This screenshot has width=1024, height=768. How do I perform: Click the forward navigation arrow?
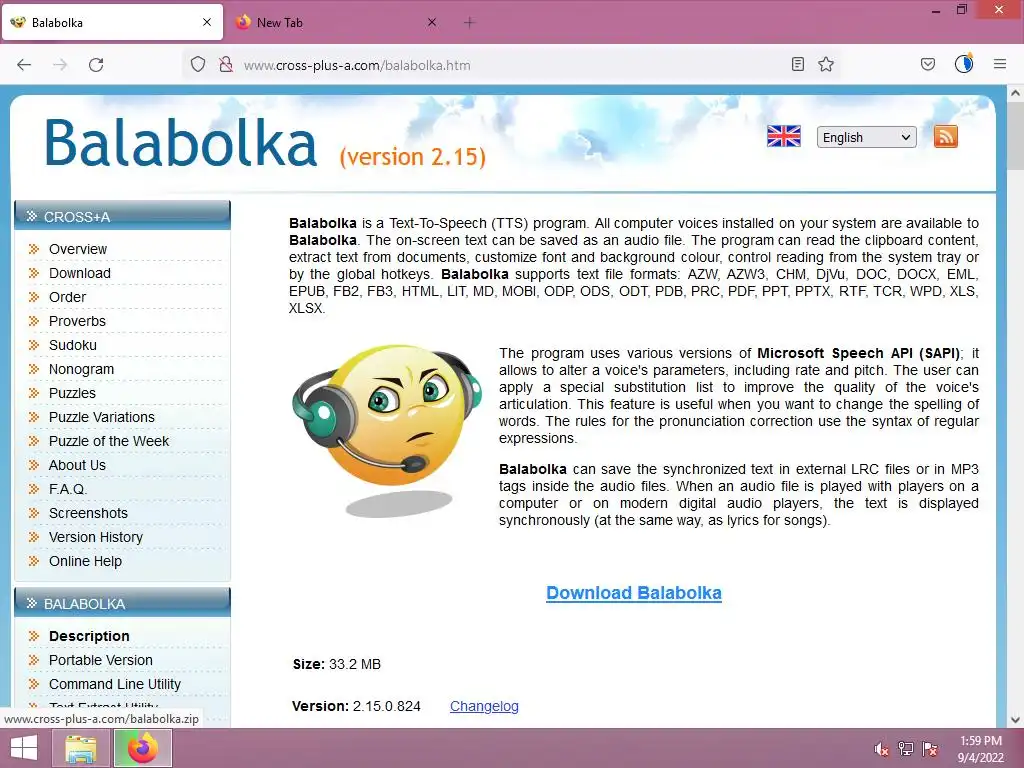(x=60, y=65)
